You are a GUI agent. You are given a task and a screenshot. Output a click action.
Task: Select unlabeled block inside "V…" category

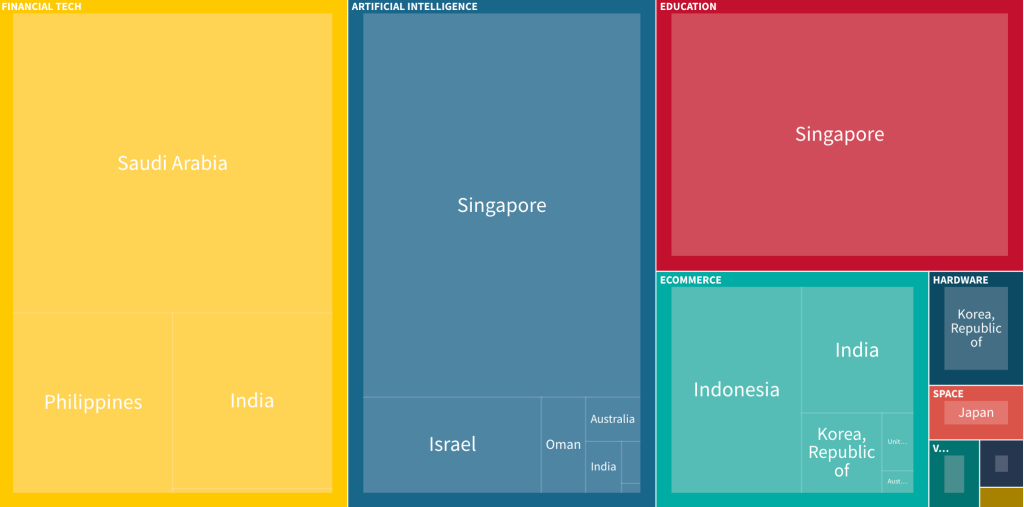coord(954,474)
